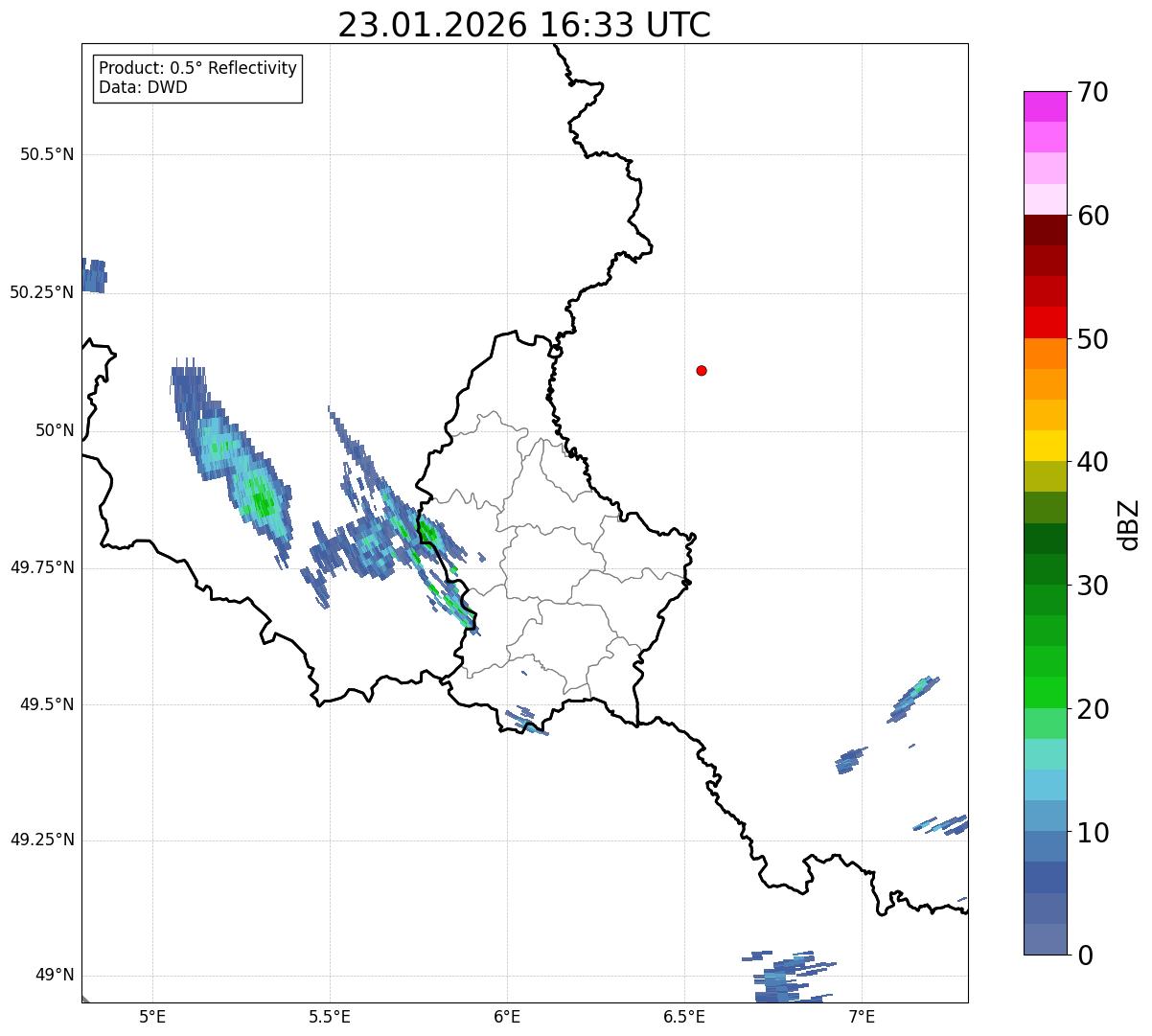
Task: Click the orange colorbar swatch below 50
Action: (1046, 354)
